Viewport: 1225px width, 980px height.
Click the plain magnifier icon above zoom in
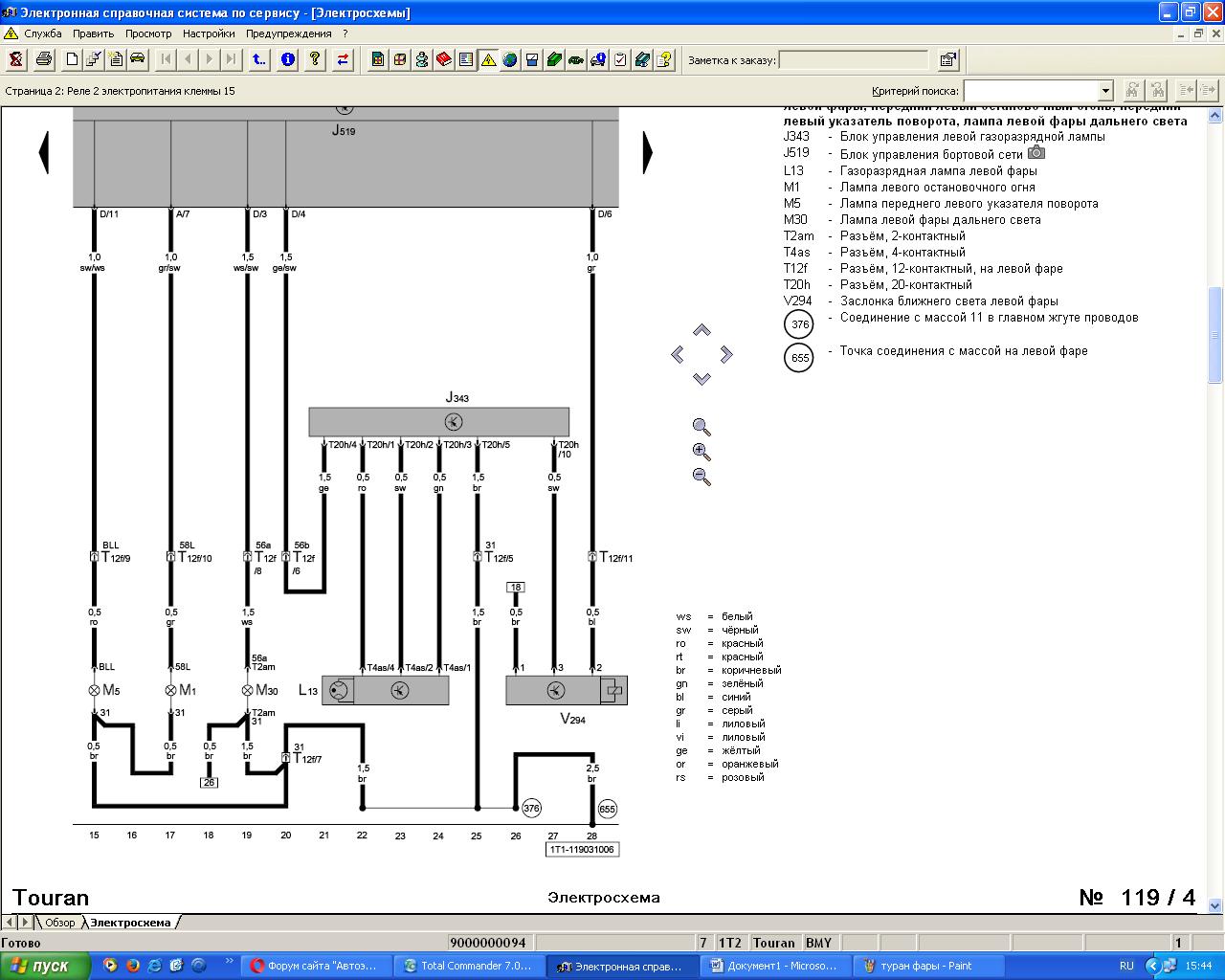coord(702,427)
